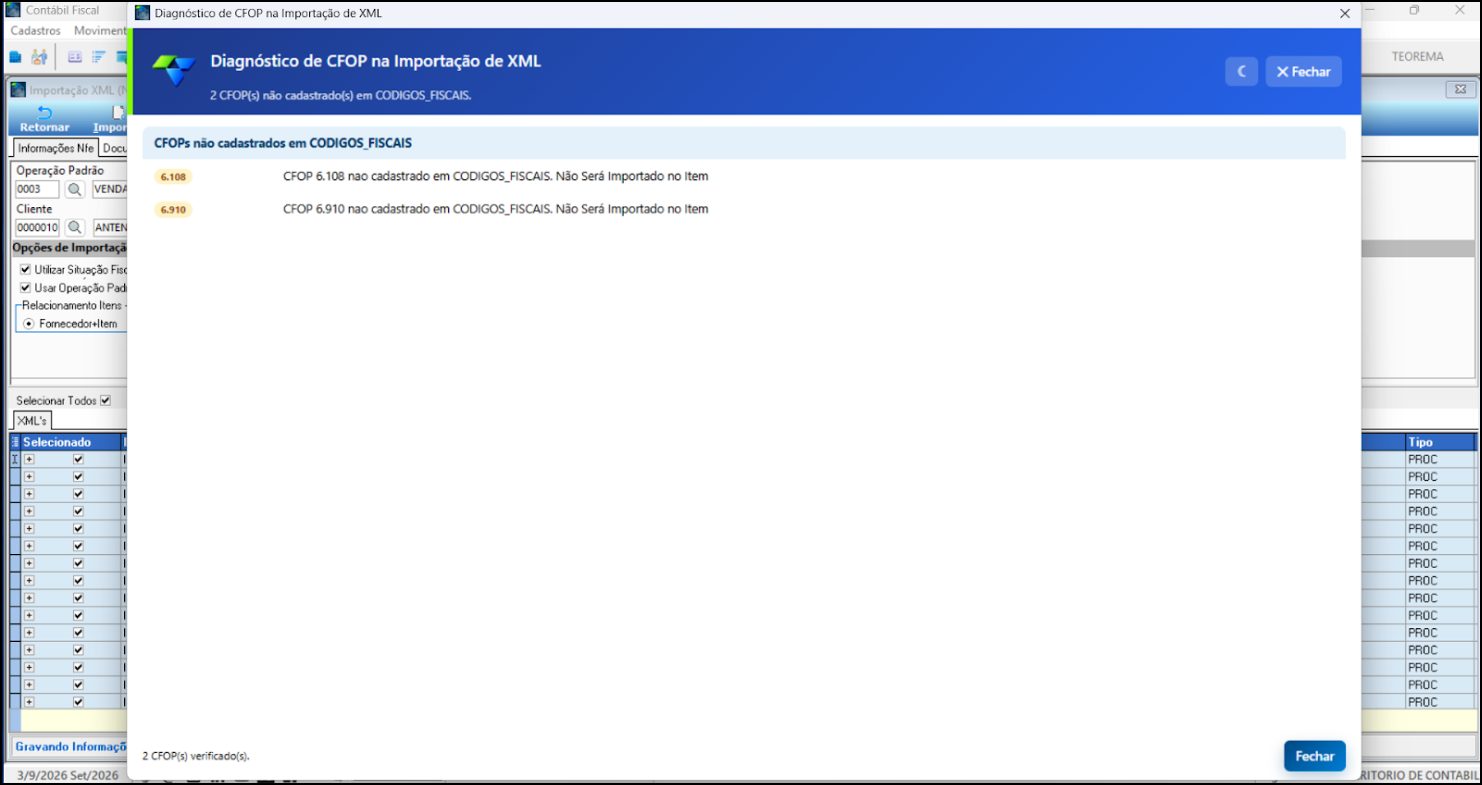Select the Fornecedor+Item radio option
Image resolution: width=1482 pixels, height=785 pixels.
click(x=29, y=324)
